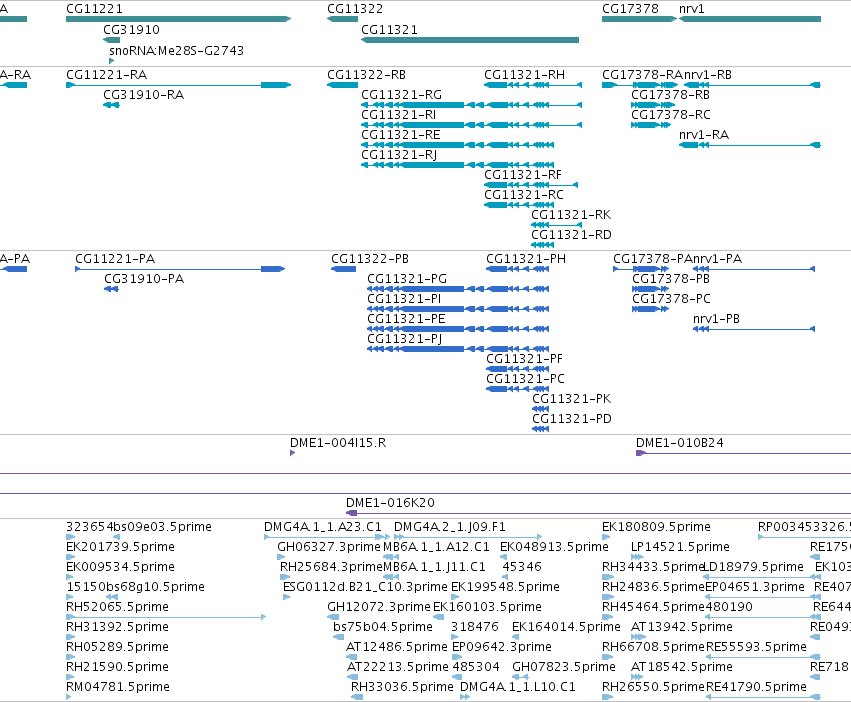Click EST RH21590.5prime

click(x=117, y=667)
